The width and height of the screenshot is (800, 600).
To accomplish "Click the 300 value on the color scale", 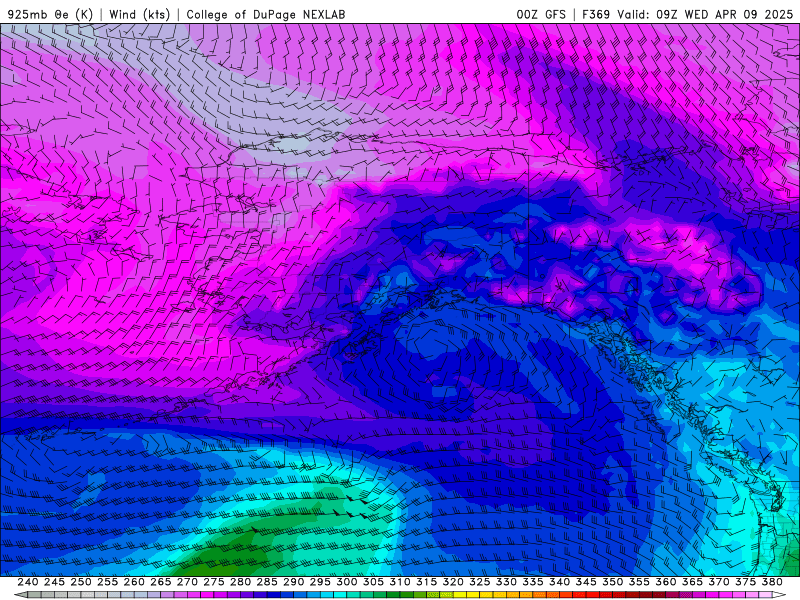I will tap(346, 582).
